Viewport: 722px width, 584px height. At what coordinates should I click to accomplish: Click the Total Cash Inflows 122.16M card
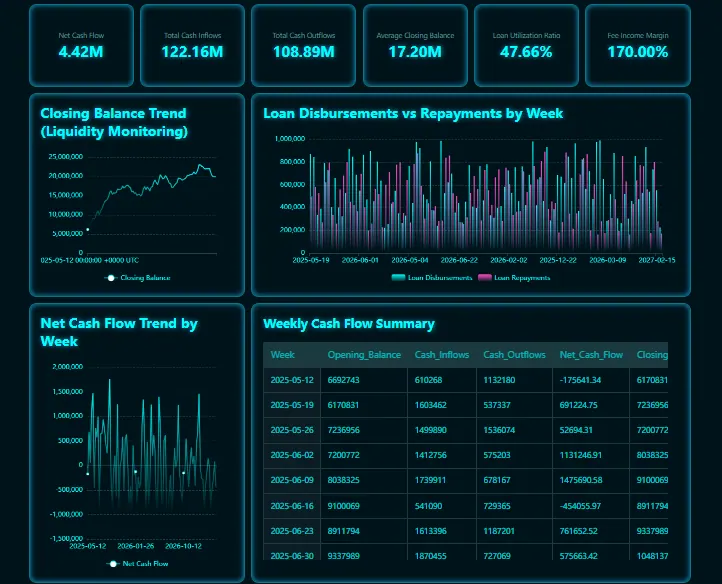click(x=192, y=45)
